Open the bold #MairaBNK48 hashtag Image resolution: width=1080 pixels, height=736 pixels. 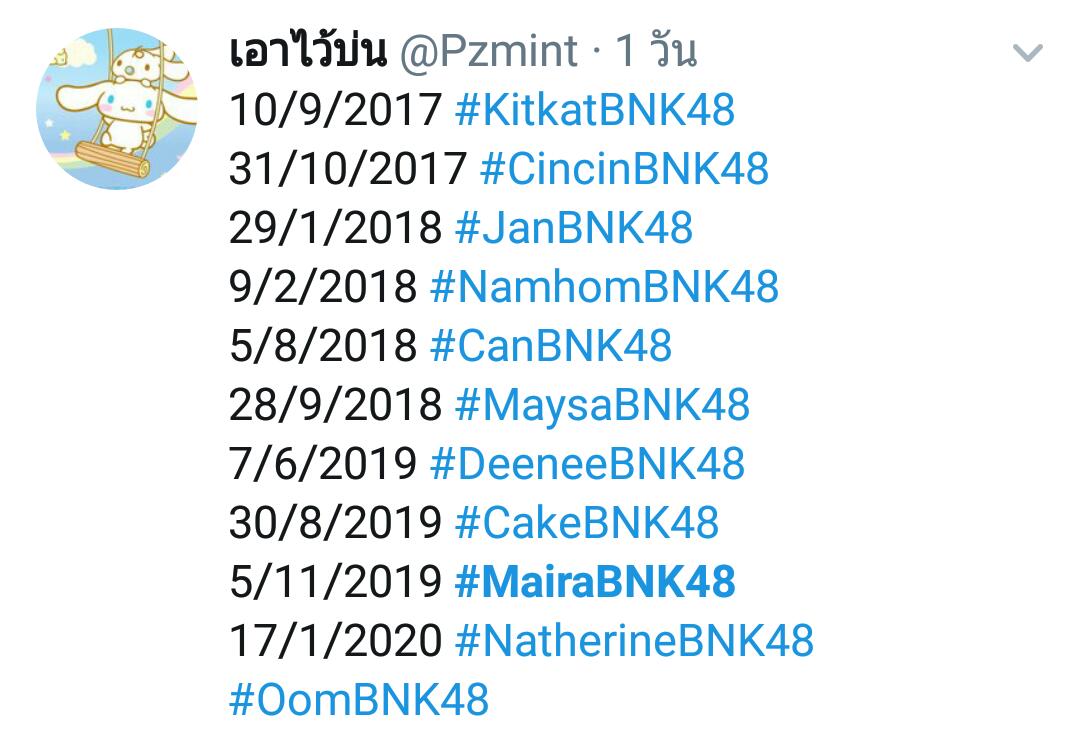tap(595, 582)
